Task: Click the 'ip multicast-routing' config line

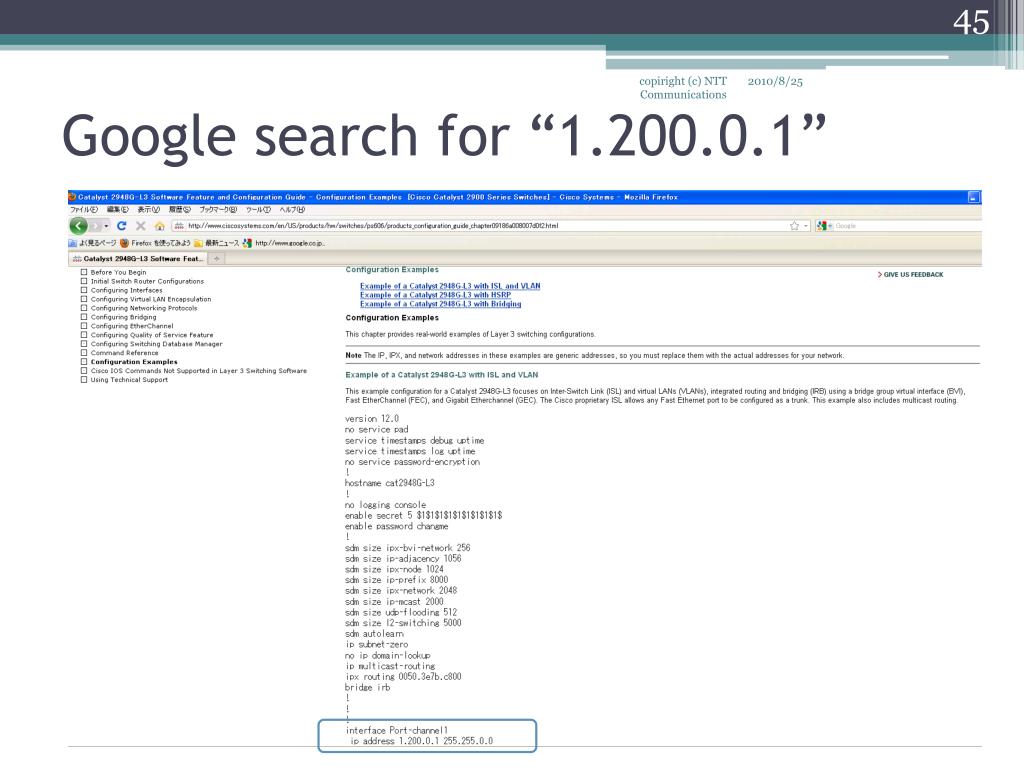Action: 390,666
